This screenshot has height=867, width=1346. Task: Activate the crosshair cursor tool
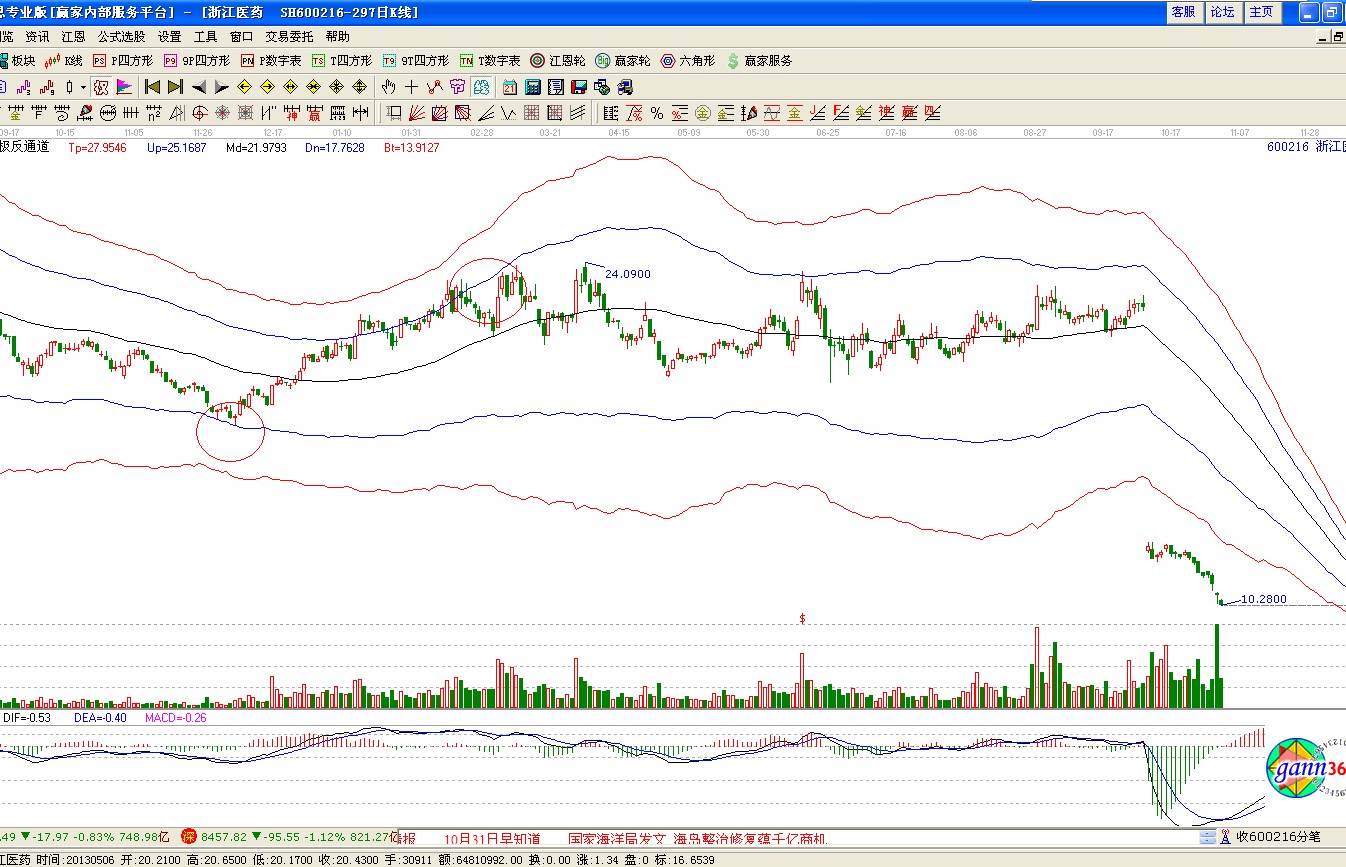[411, 87]
